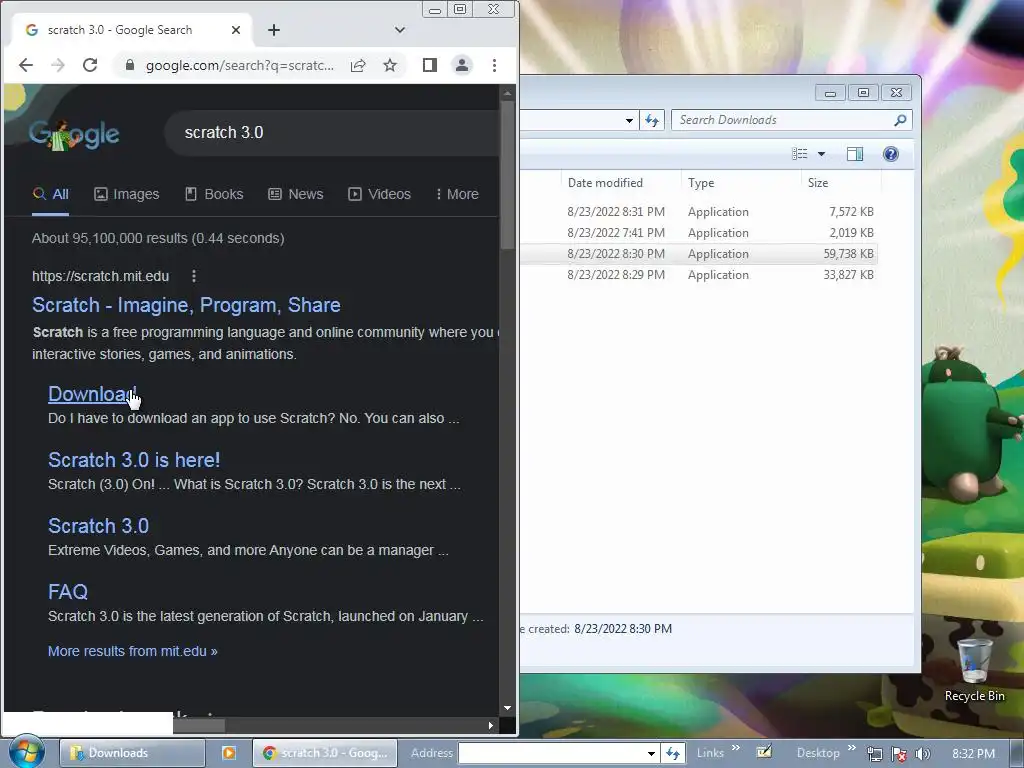Open Scratch - Imagine, Program, Share result

[186, 305]
